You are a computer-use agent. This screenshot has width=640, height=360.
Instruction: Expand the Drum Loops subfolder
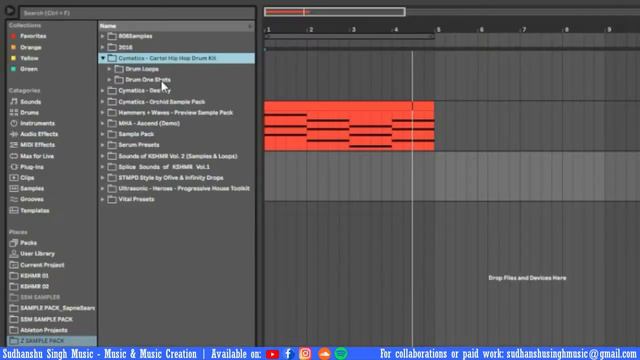click(109, 69)
